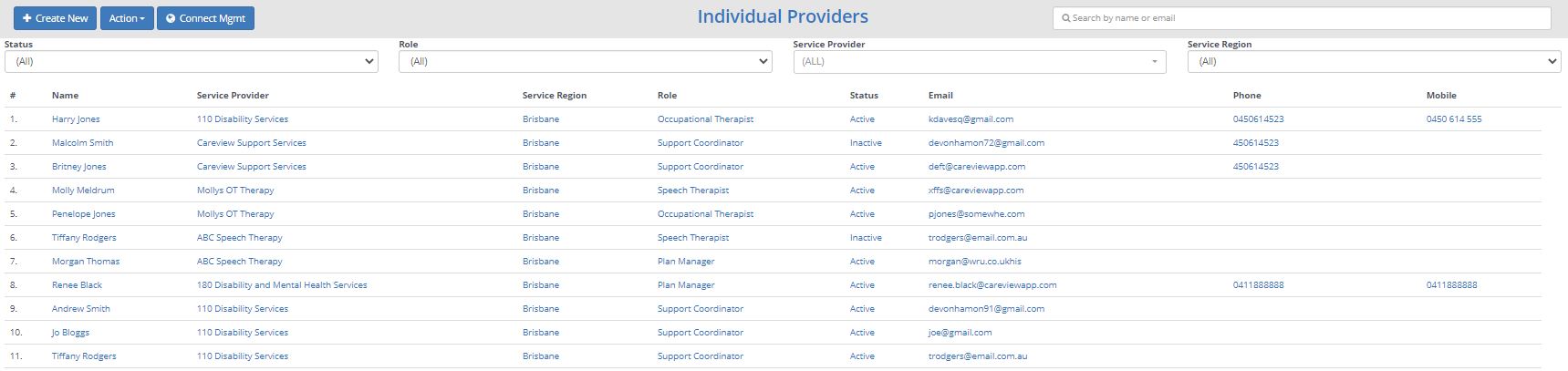Click the search by name or email field
The image size is (1568, 371).
tap(1301, 18)
